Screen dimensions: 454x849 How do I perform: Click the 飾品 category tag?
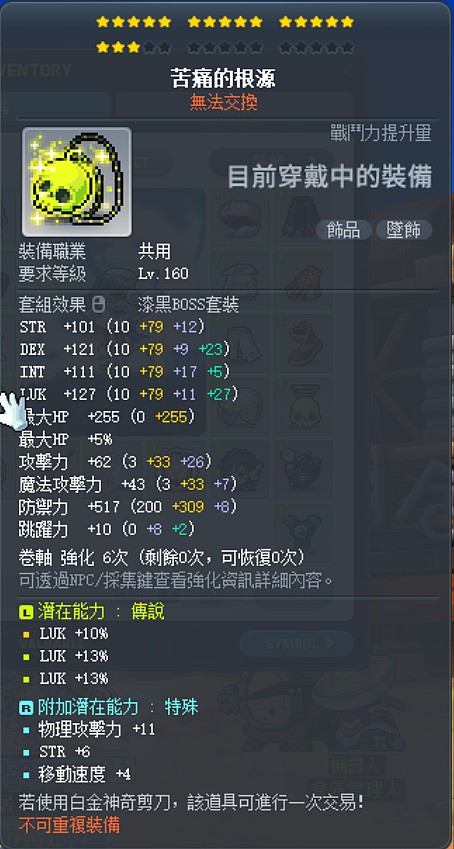(x=344, y=230)
